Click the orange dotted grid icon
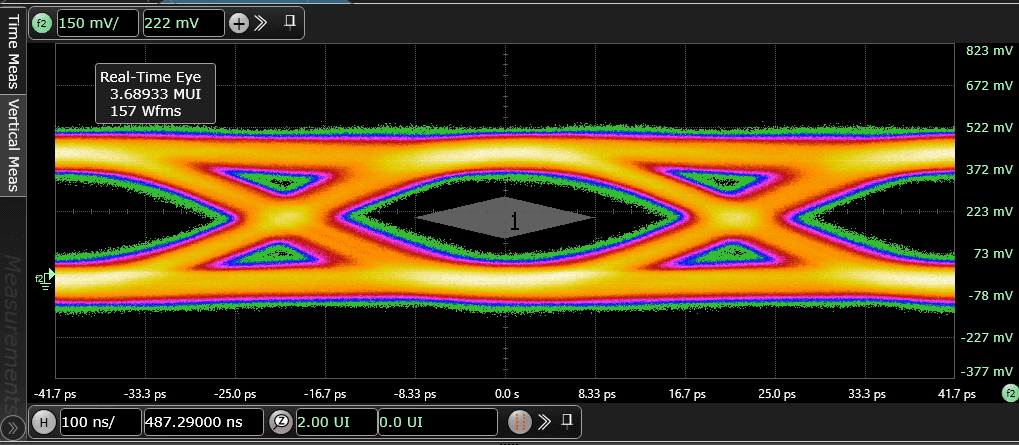 (x=520, y=422)
